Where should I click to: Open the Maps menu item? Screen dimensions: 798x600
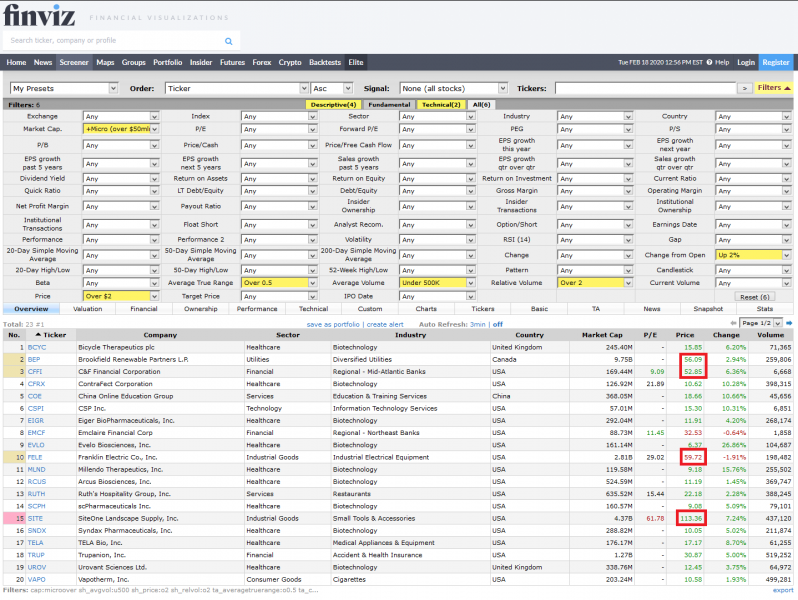coord(105,62)
